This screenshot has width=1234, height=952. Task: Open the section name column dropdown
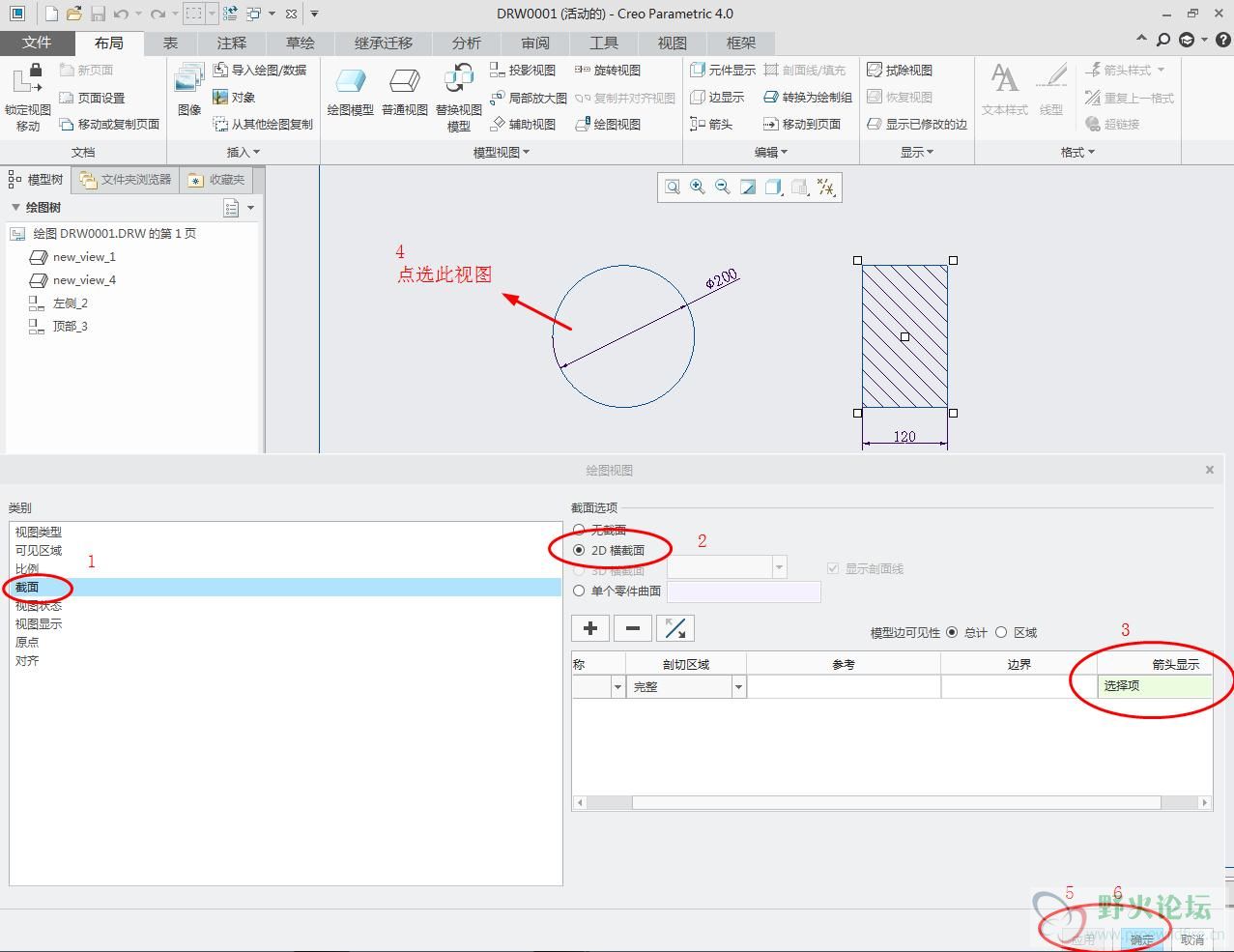[x=617, y=687]
